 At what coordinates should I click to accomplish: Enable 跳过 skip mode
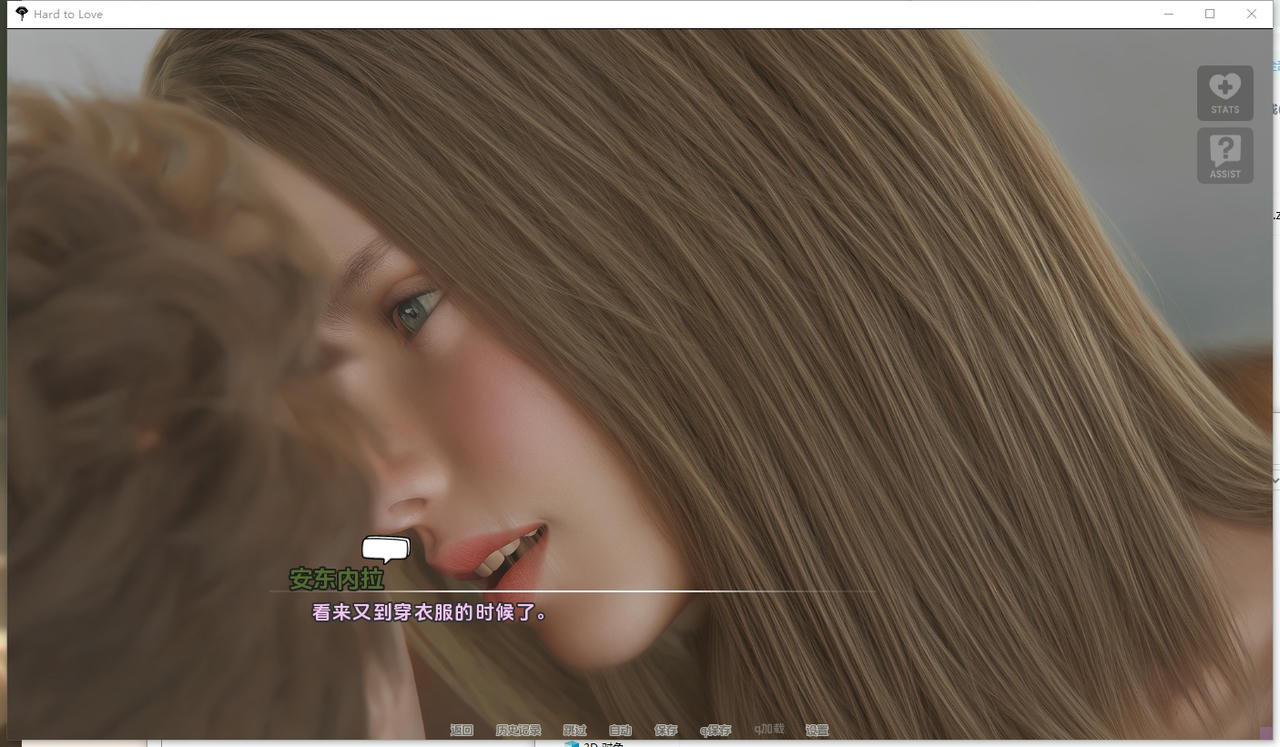(575, 730)
